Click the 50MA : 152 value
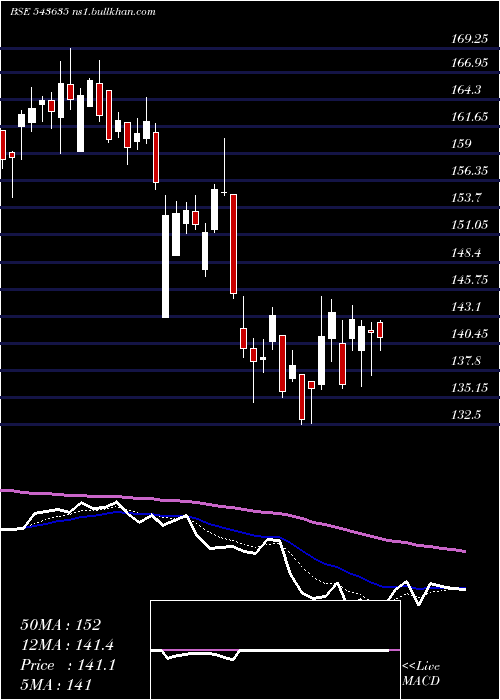This screenshot has height=700, width=500. point(61,625)
